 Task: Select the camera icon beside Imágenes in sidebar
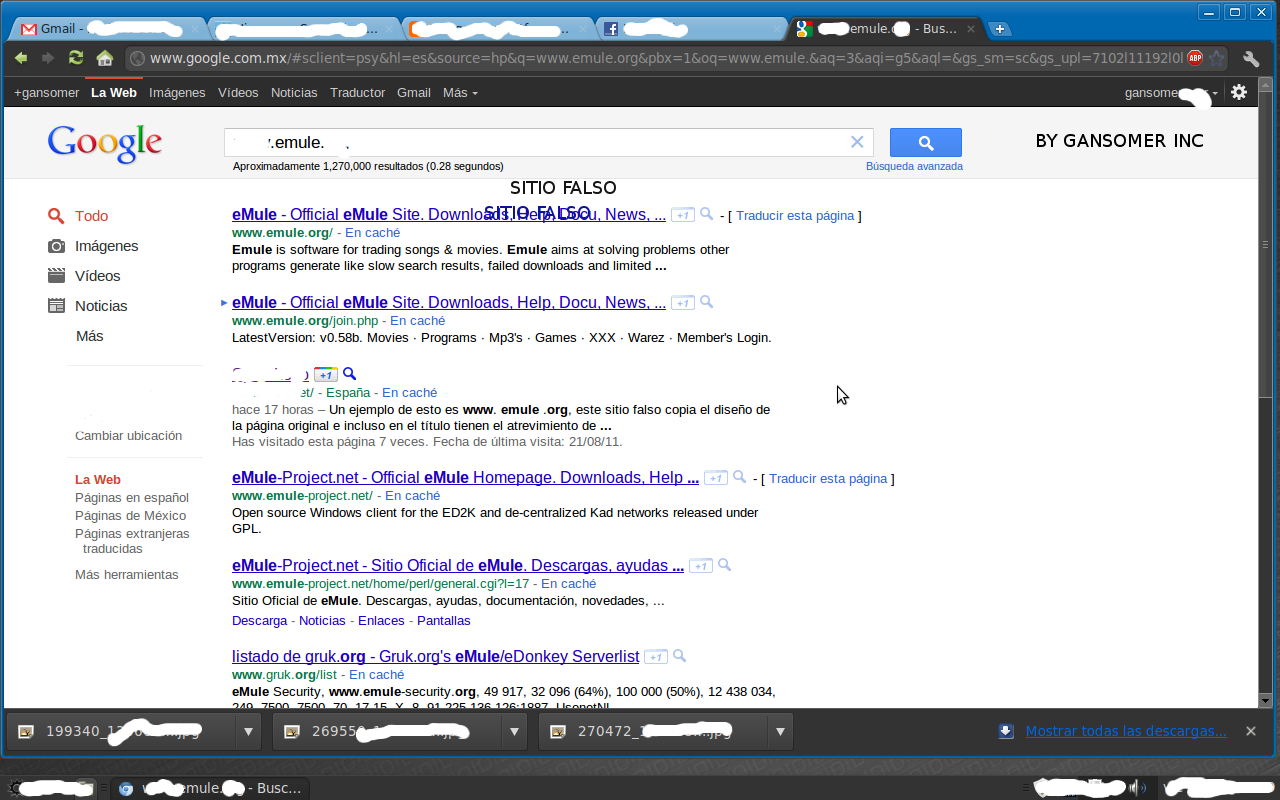pos(56,245)
